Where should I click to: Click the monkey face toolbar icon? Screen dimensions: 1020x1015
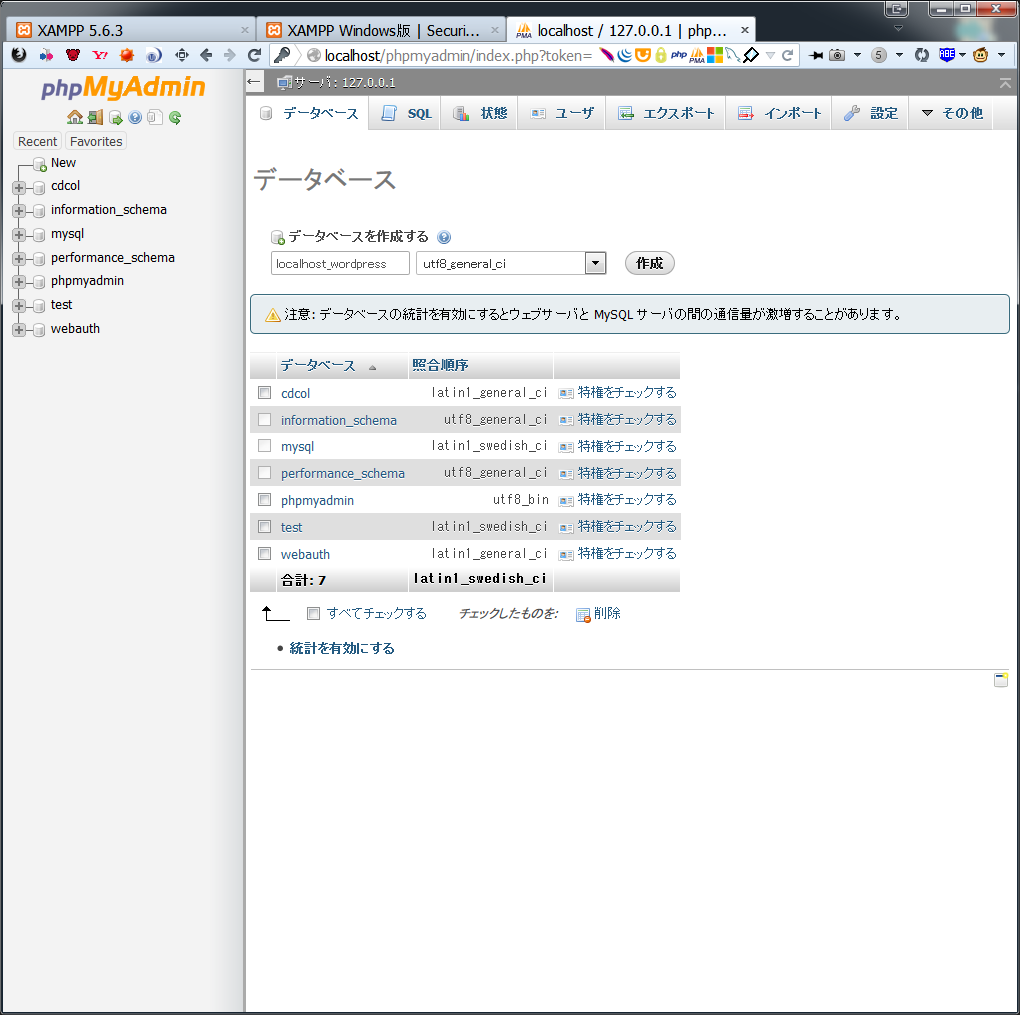point(980,55)
